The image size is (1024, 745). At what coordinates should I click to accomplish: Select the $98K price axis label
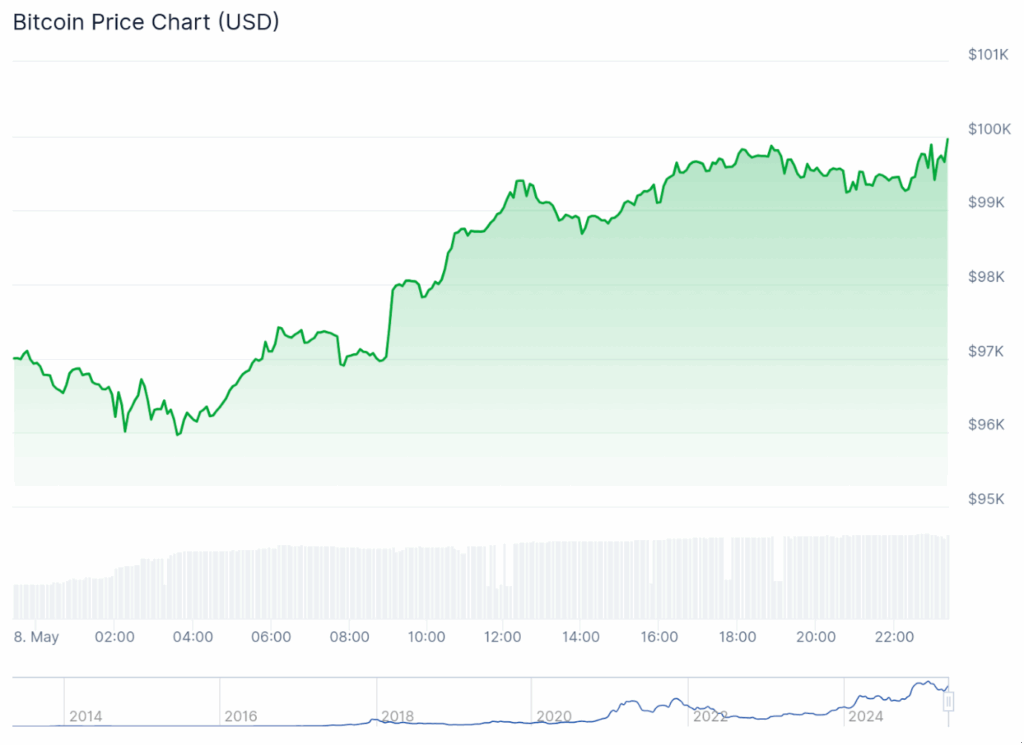click(x=988, y=276)
